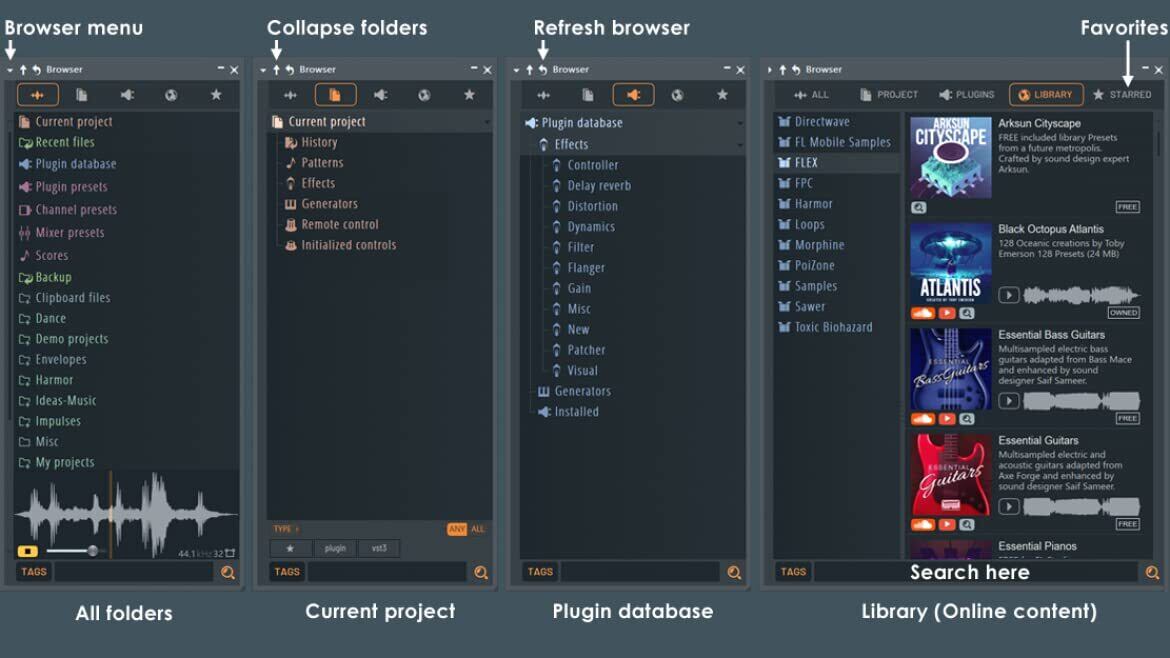
Task: Expand the Demo projects folder
Action: pos(71,339)
